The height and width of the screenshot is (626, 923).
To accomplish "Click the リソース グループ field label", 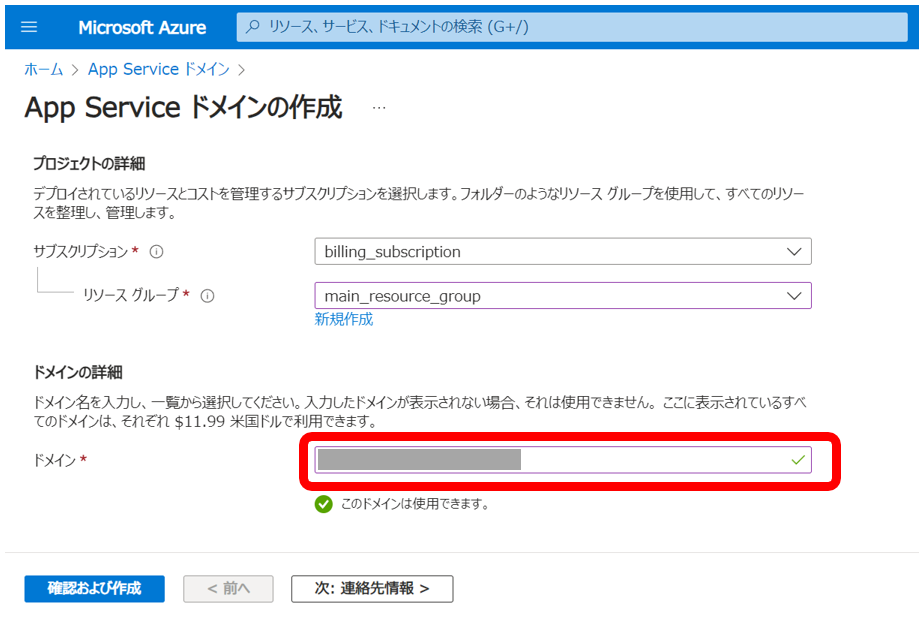I will point(131,295).
